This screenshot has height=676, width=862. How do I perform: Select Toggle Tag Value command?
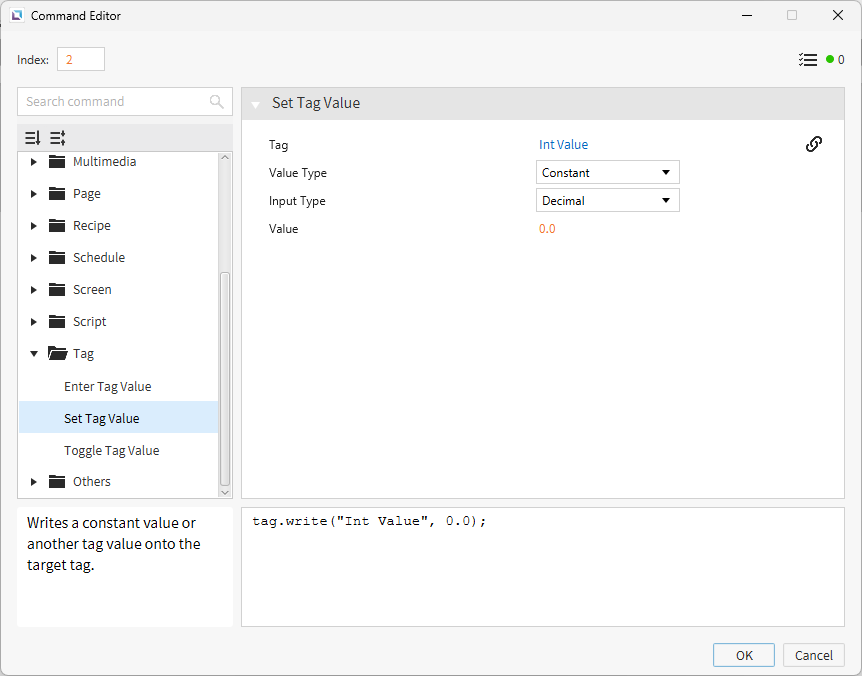click(x=112, y=450)
